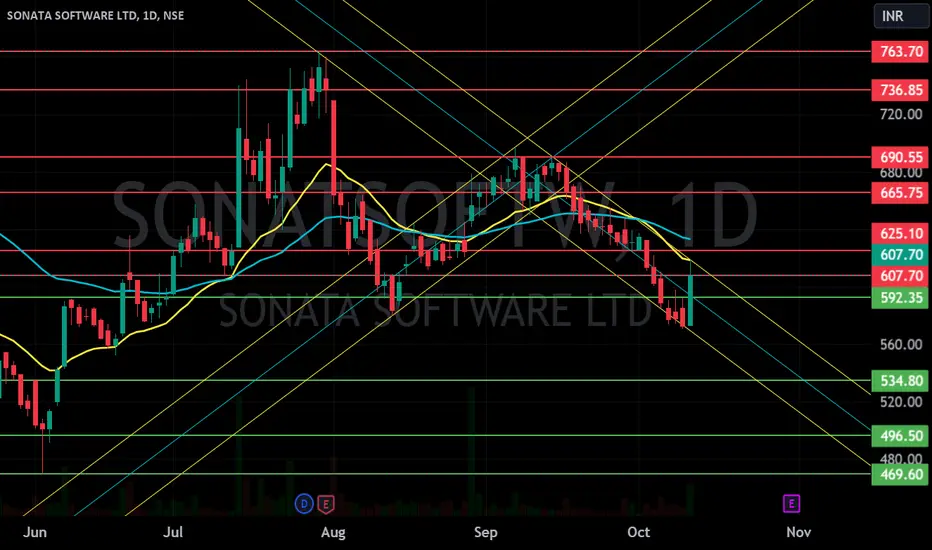Click the 560.00 price axis value

[x=901, y=345]
